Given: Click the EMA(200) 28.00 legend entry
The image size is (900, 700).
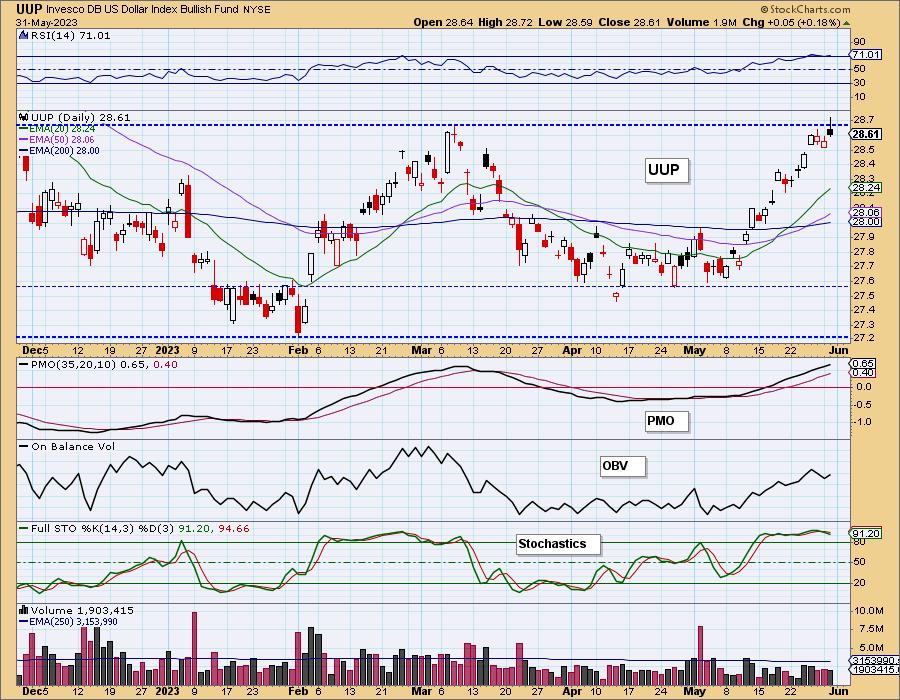Looking at the screenshot, I should pyautogui.click(x=59, y=150).
